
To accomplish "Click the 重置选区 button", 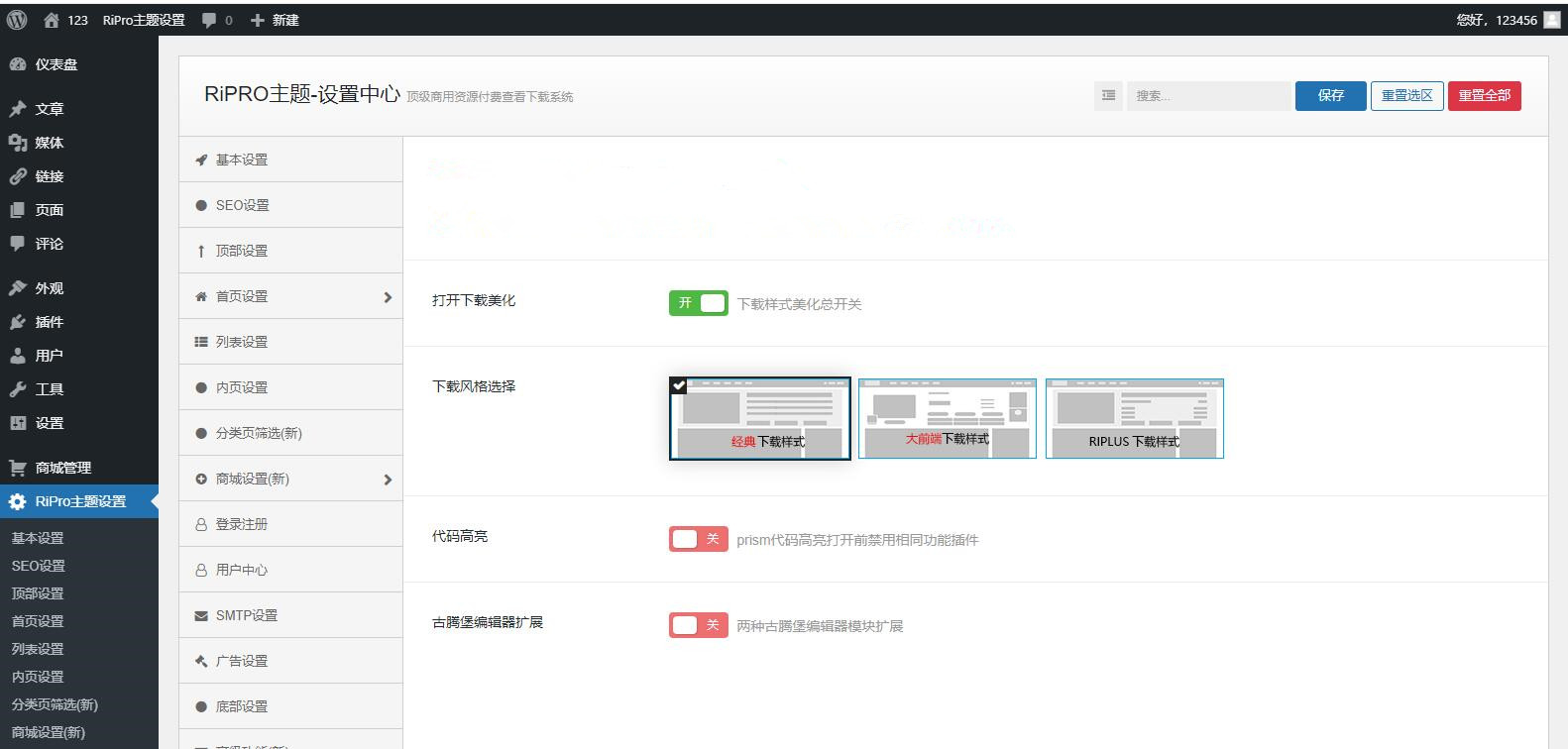I will point(1406,95).
